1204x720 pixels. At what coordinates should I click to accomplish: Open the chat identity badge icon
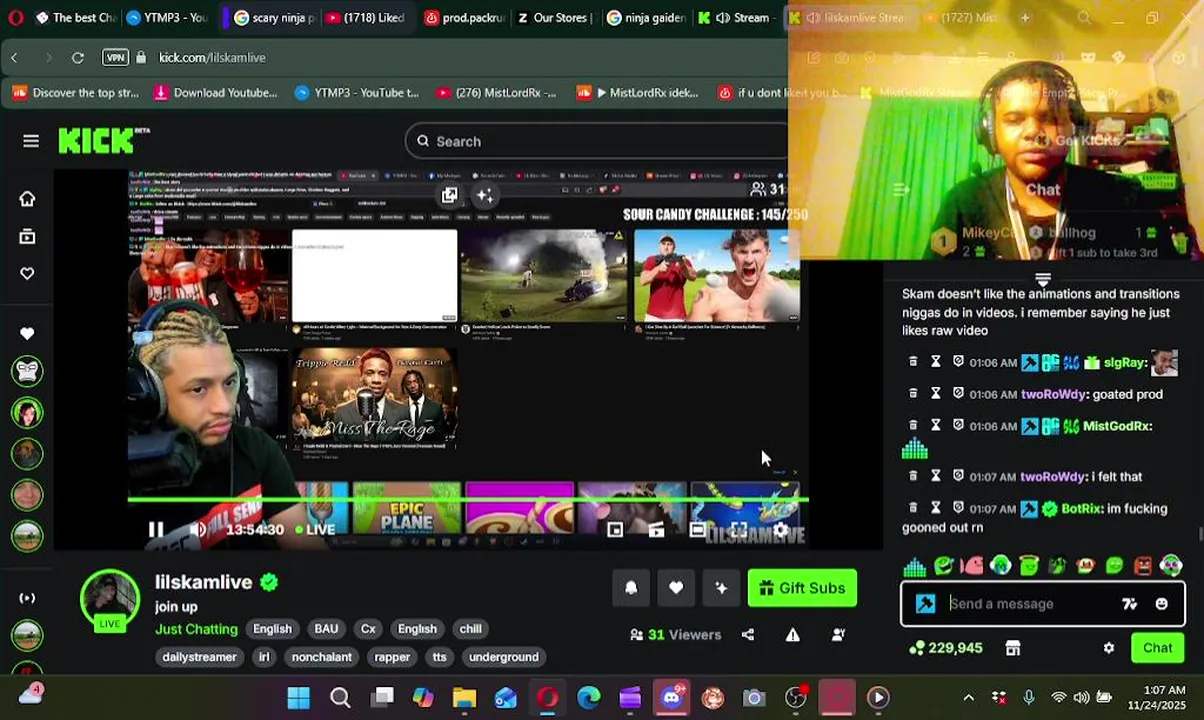click(926, 604)
